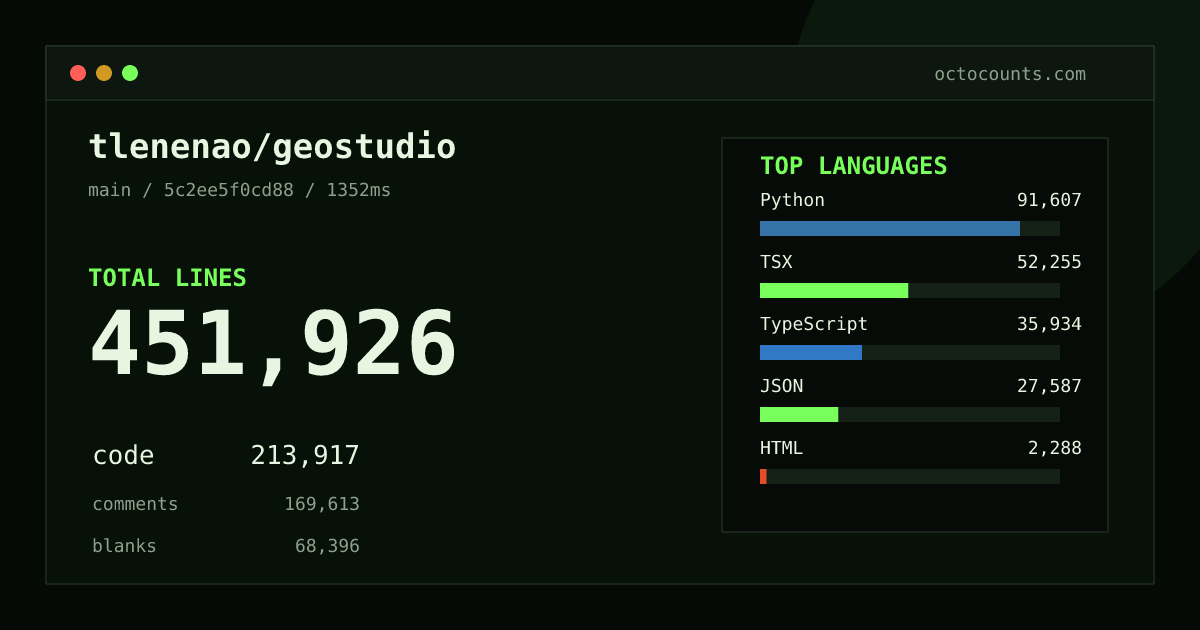Click the TOP LANGUAGES heading
This screenshot has width=1200, height=630.
click(x=854, y=166)
